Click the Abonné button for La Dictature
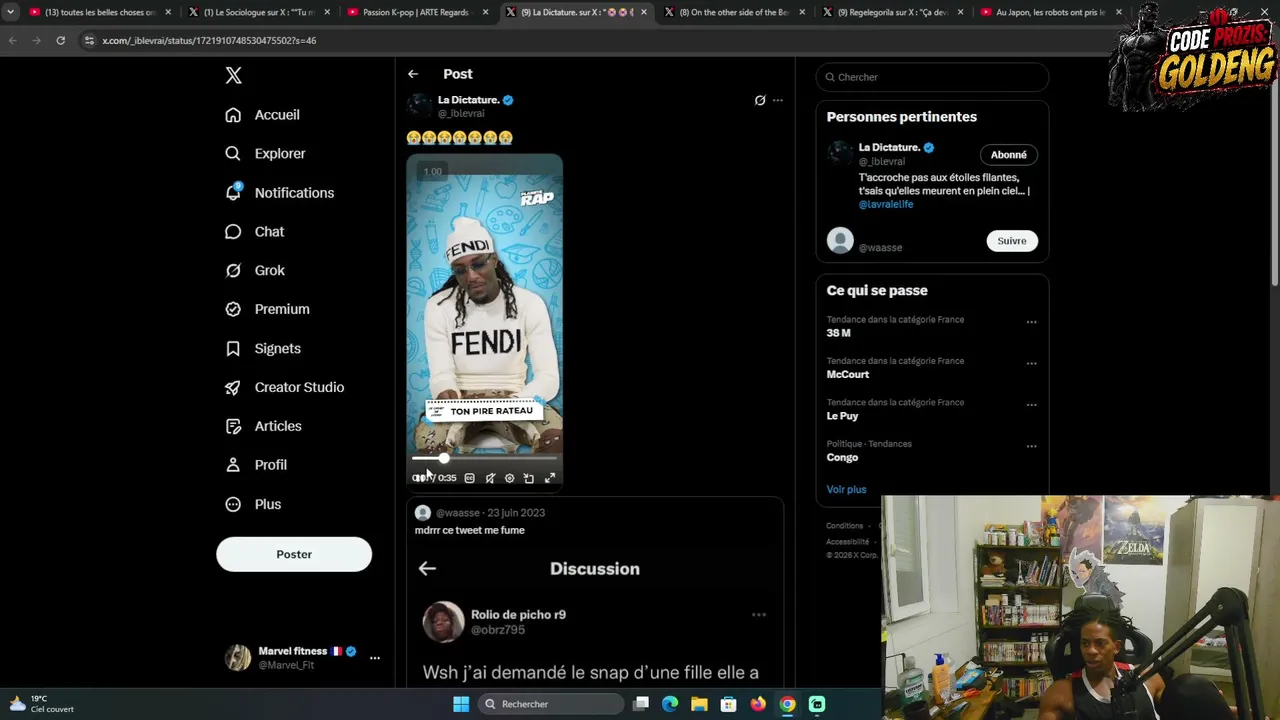Viewport: 1280px width, 720px height. point(1008,155)
